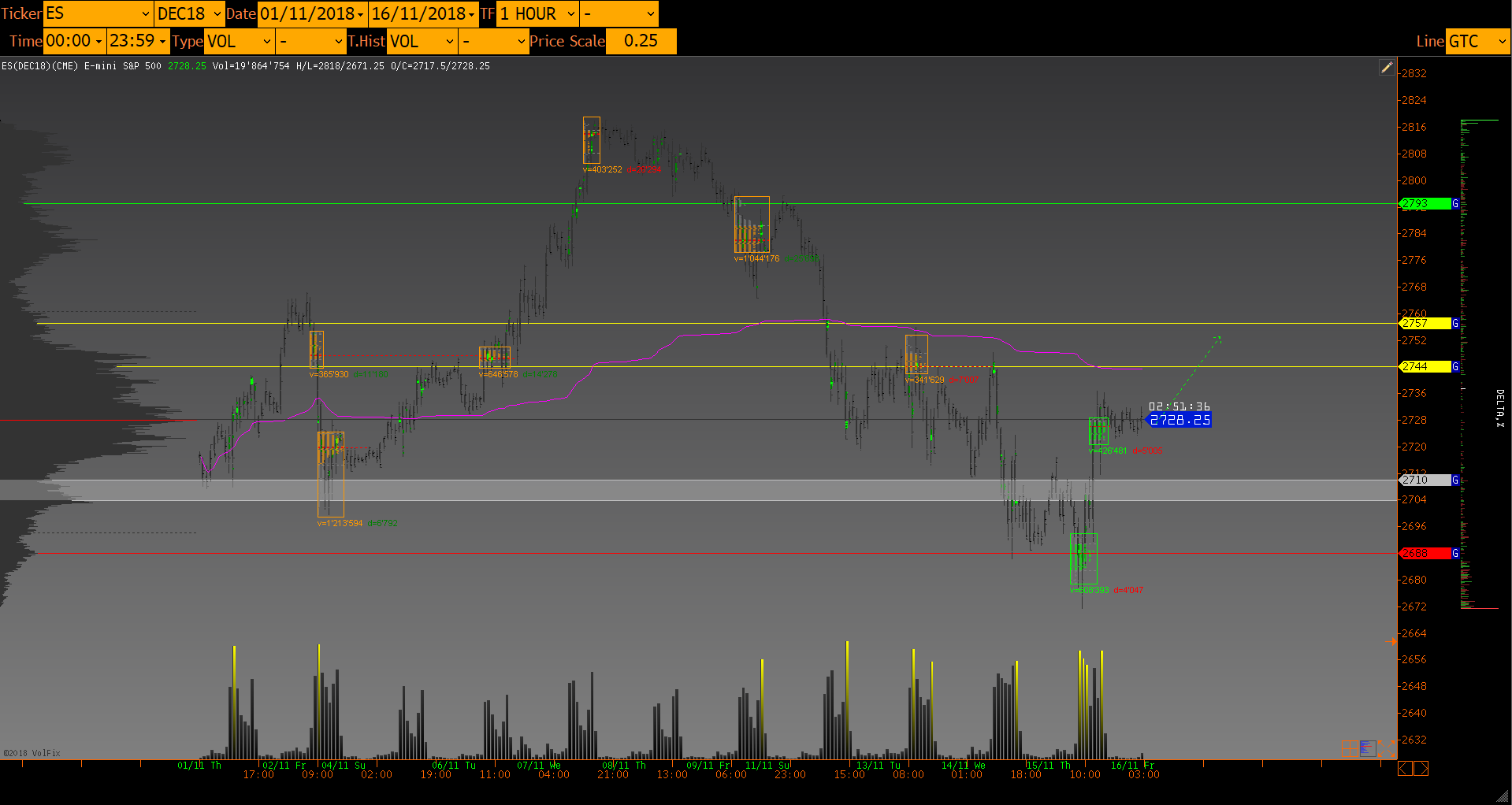The image size is (1512, 805).
Task: Open the volume profile histogram icon
Action: [x=1368, y=747]
